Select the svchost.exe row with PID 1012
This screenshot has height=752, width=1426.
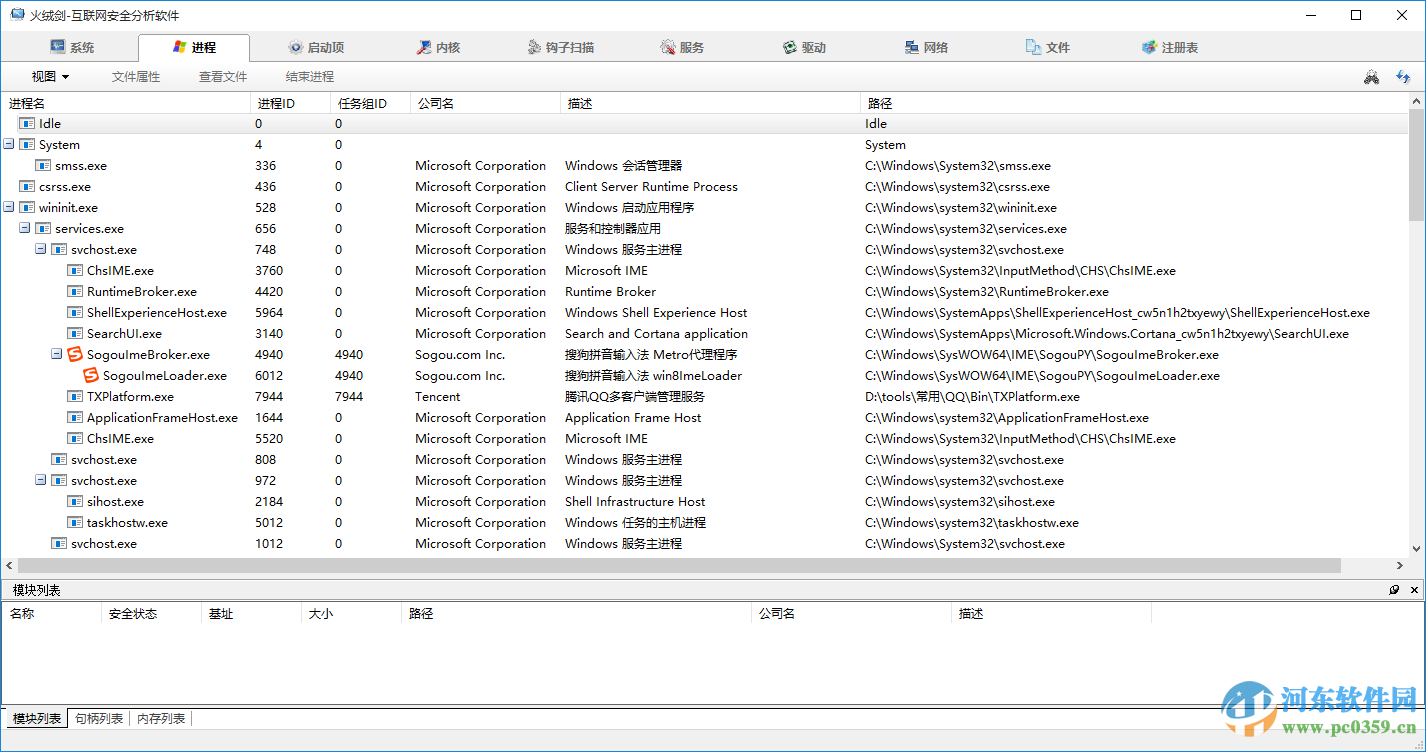705,544
